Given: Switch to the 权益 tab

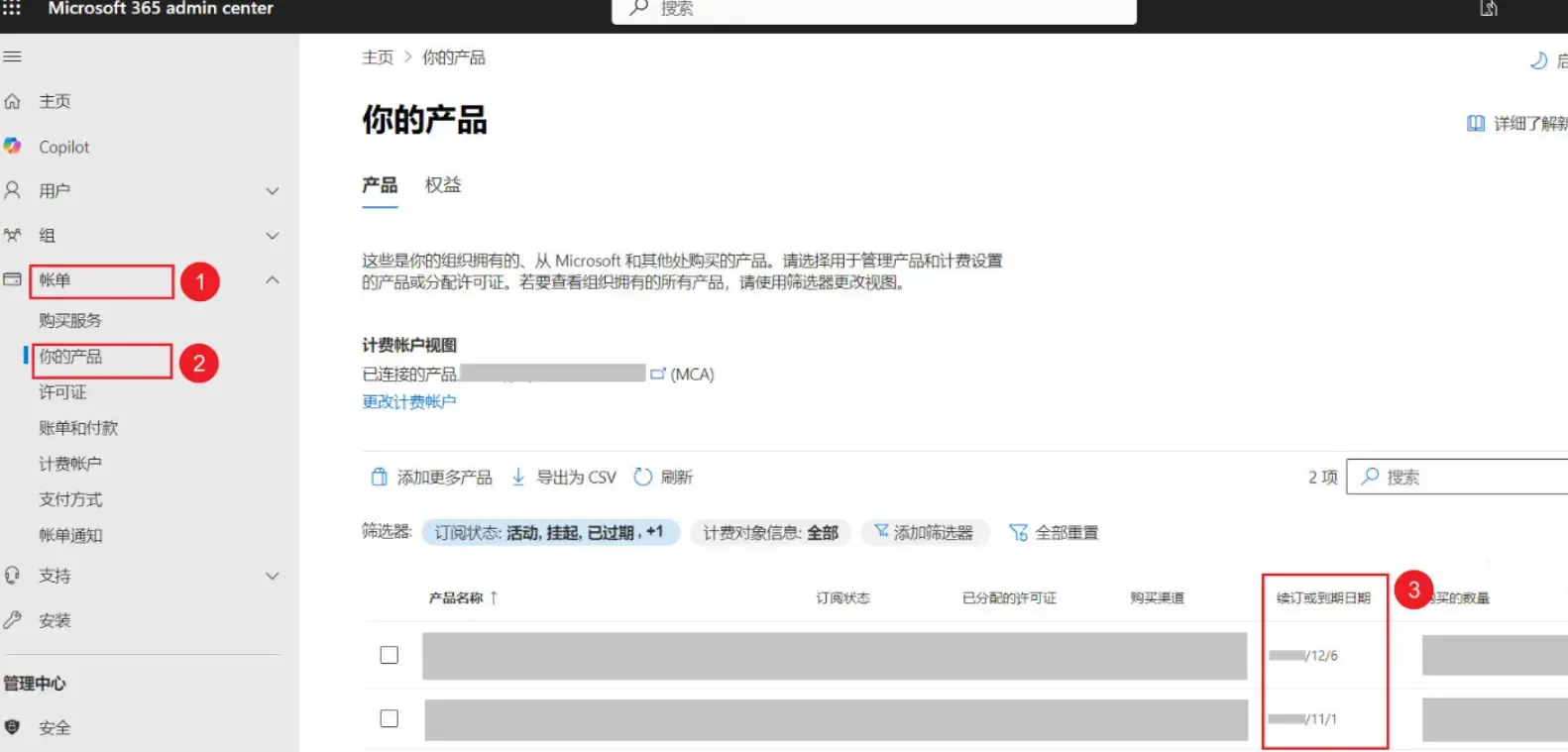Looking at the screenshot, I should (x=442, y=185).
